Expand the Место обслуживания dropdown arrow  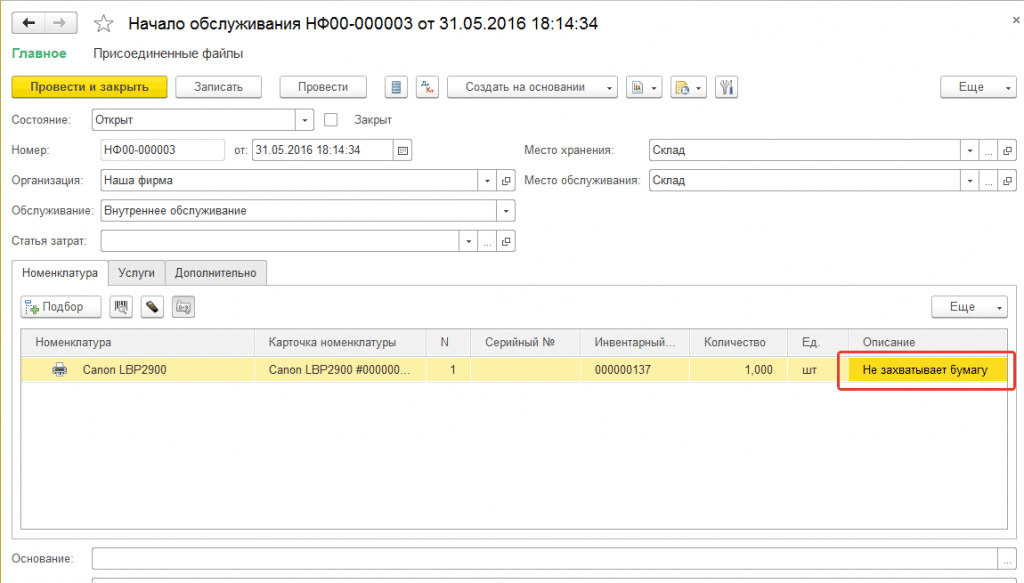pyautogui.click(x=970, y=181)
